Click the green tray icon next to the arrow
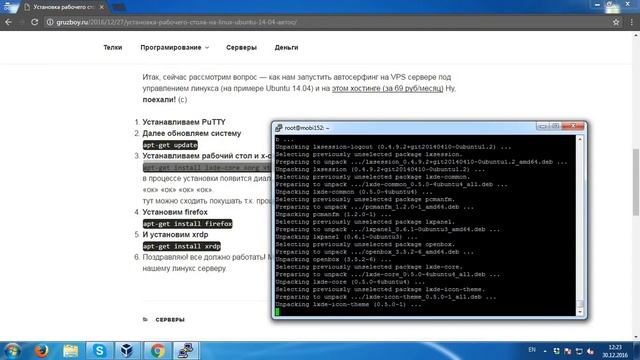The width and height of the screenshot is (640, 360). coord(556,351)
